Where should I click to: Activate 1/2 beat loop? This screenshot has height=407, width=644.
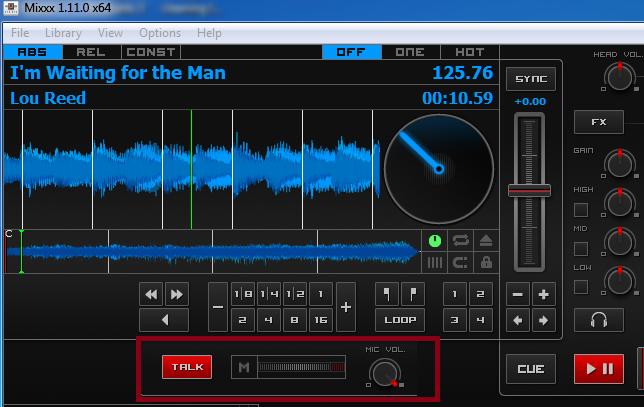pyautogui.click(x=295, y=294)
